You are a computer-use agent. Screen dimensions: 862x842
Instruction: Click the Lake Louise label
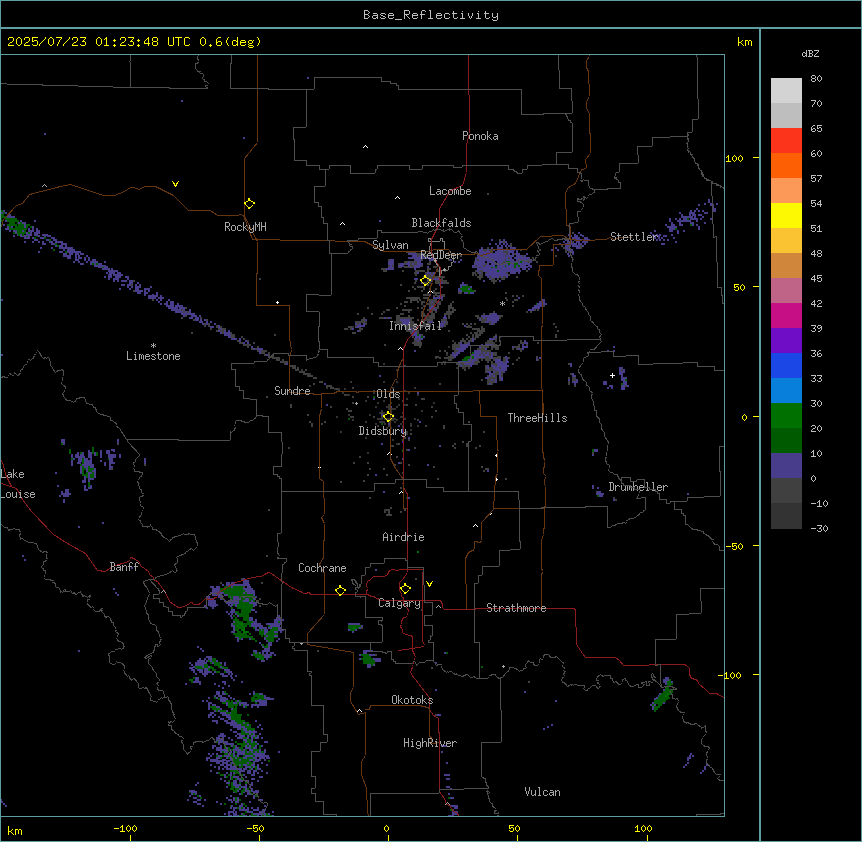point(18,484)
